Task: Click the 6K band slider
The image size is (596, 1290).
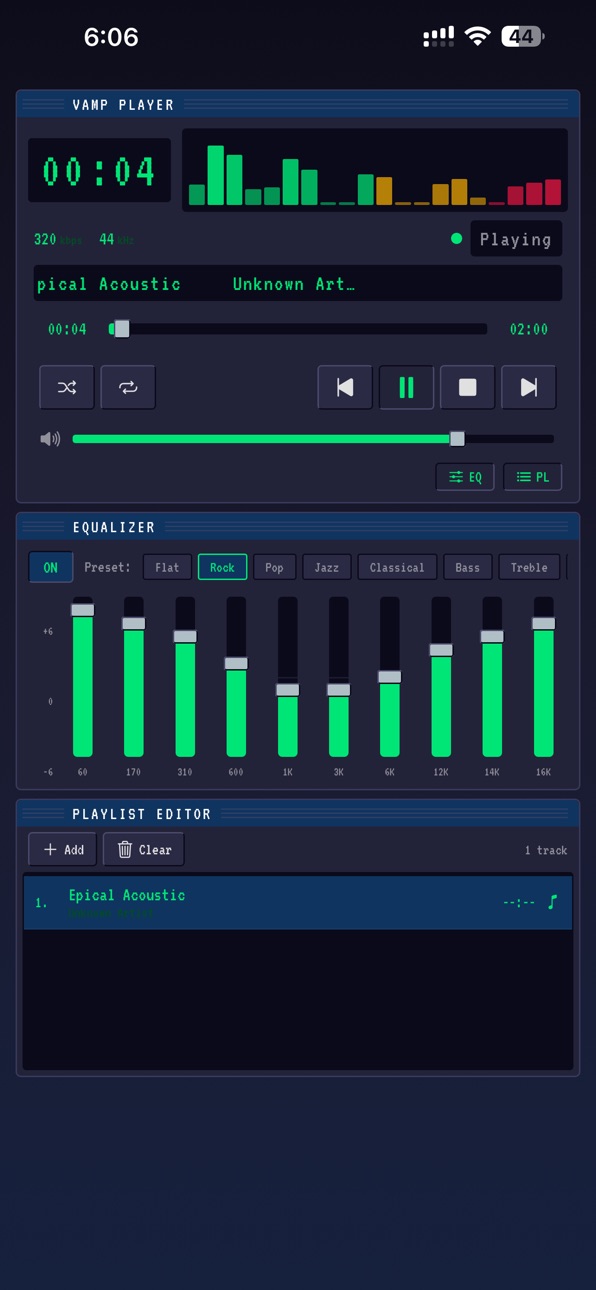Action: [x=389, y=677]
